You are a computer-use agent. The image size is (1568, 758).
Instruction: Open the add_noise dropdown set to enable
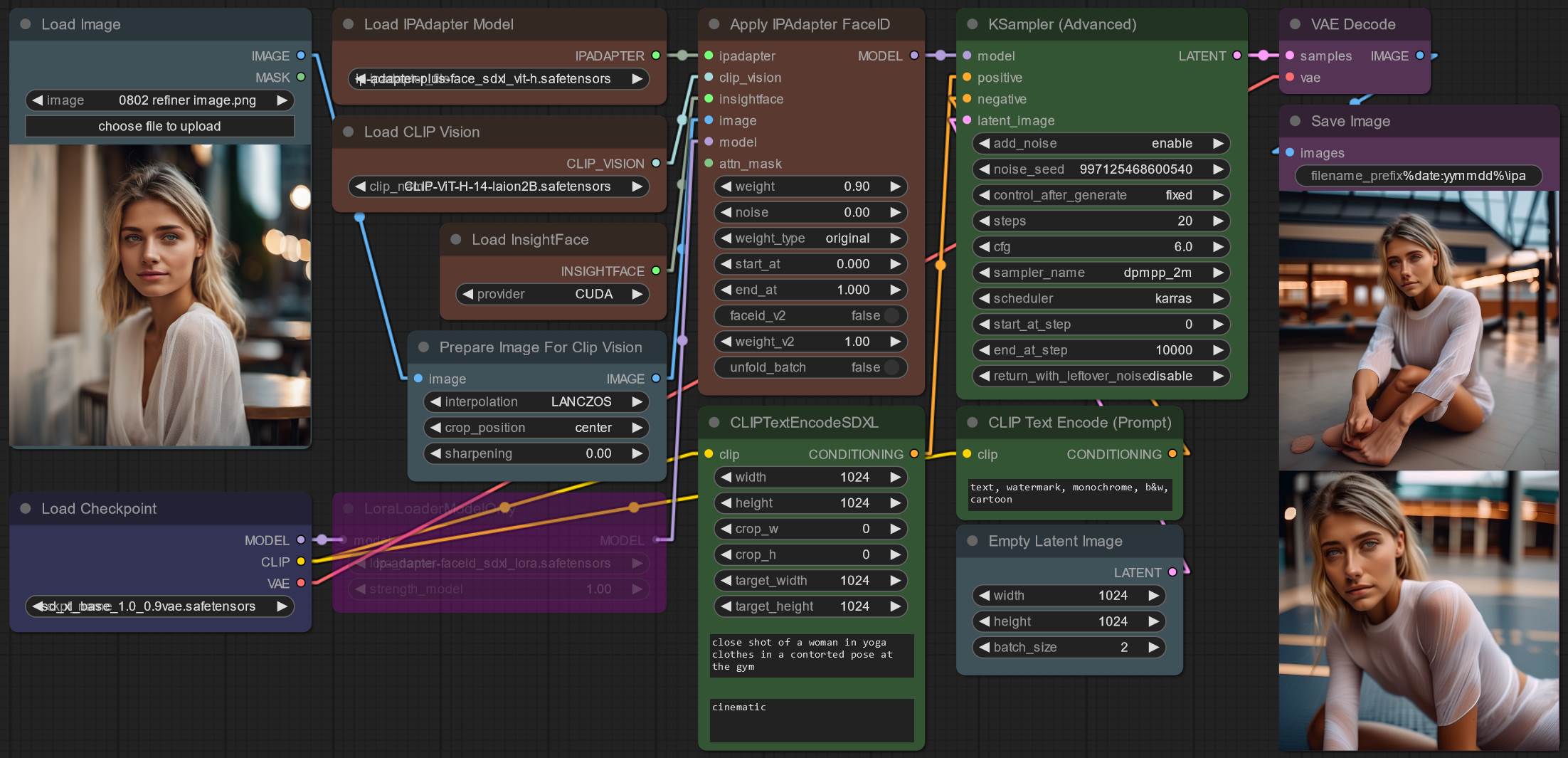pos(1101,143)
